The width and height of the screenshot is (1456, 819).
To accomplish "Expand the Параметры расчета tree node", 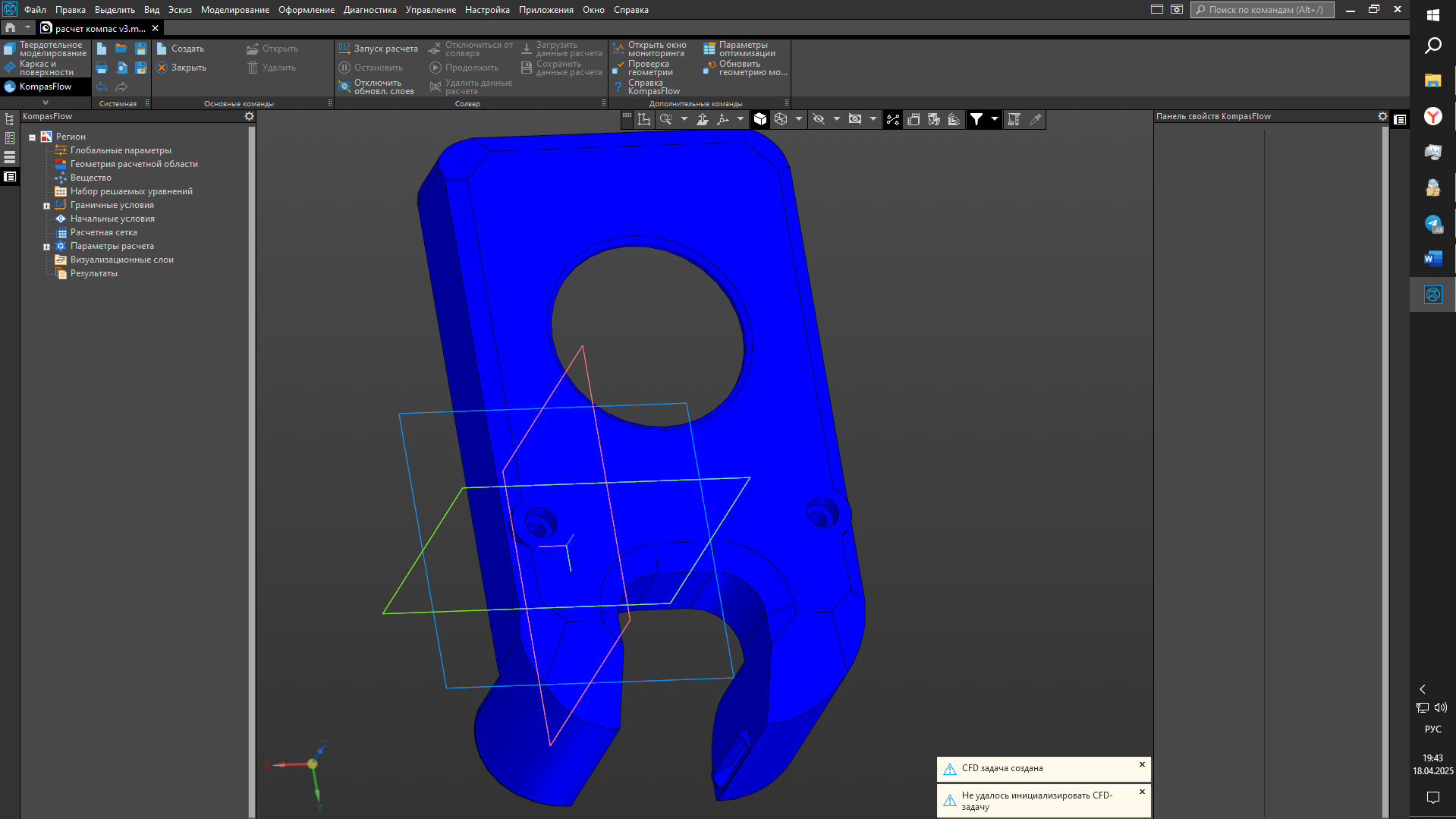I will pos(46,247).
